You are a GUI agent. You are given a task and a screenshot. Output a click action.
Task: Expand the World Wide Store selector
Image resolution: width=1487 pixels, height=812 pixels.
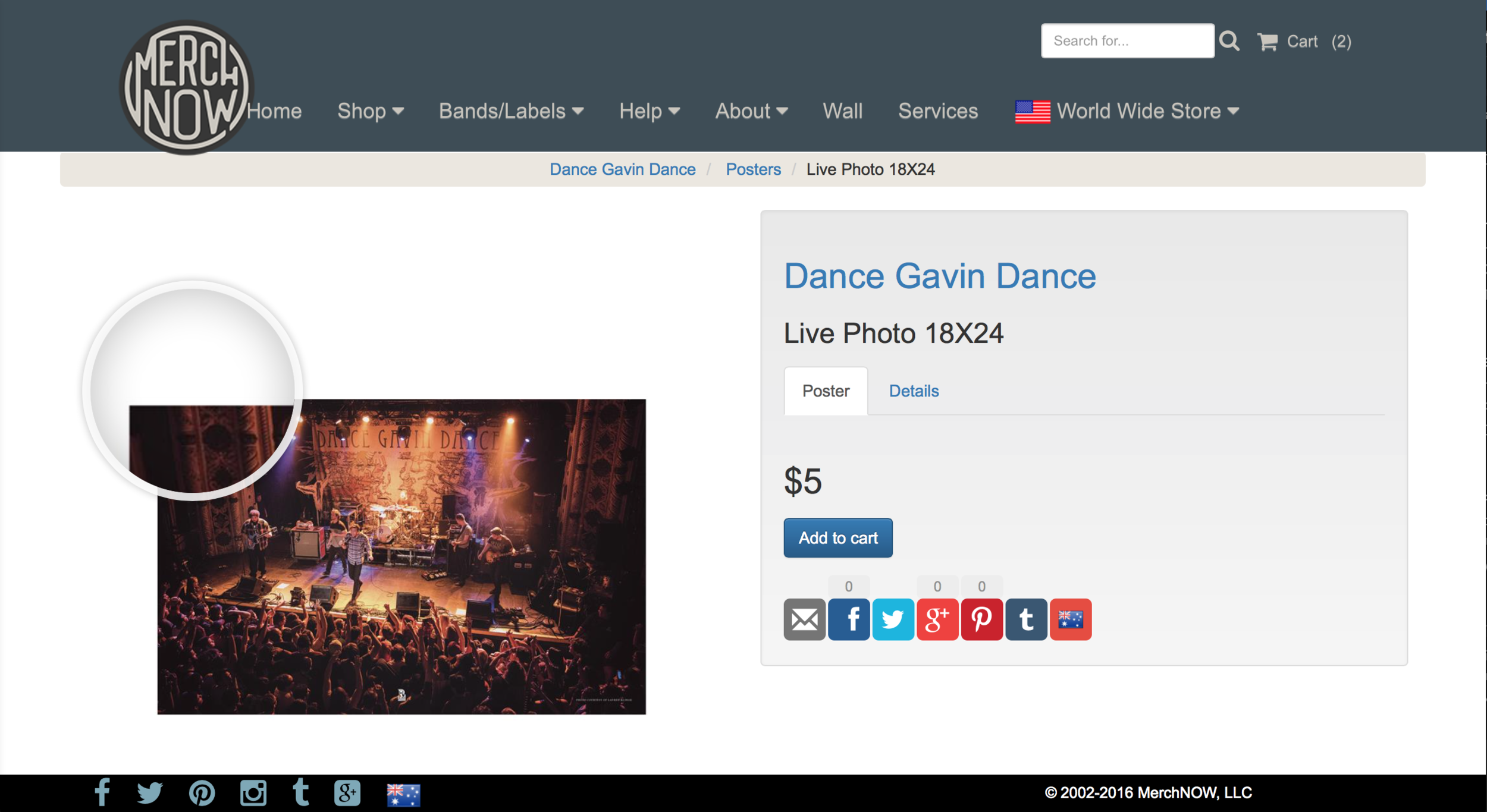1127,111
